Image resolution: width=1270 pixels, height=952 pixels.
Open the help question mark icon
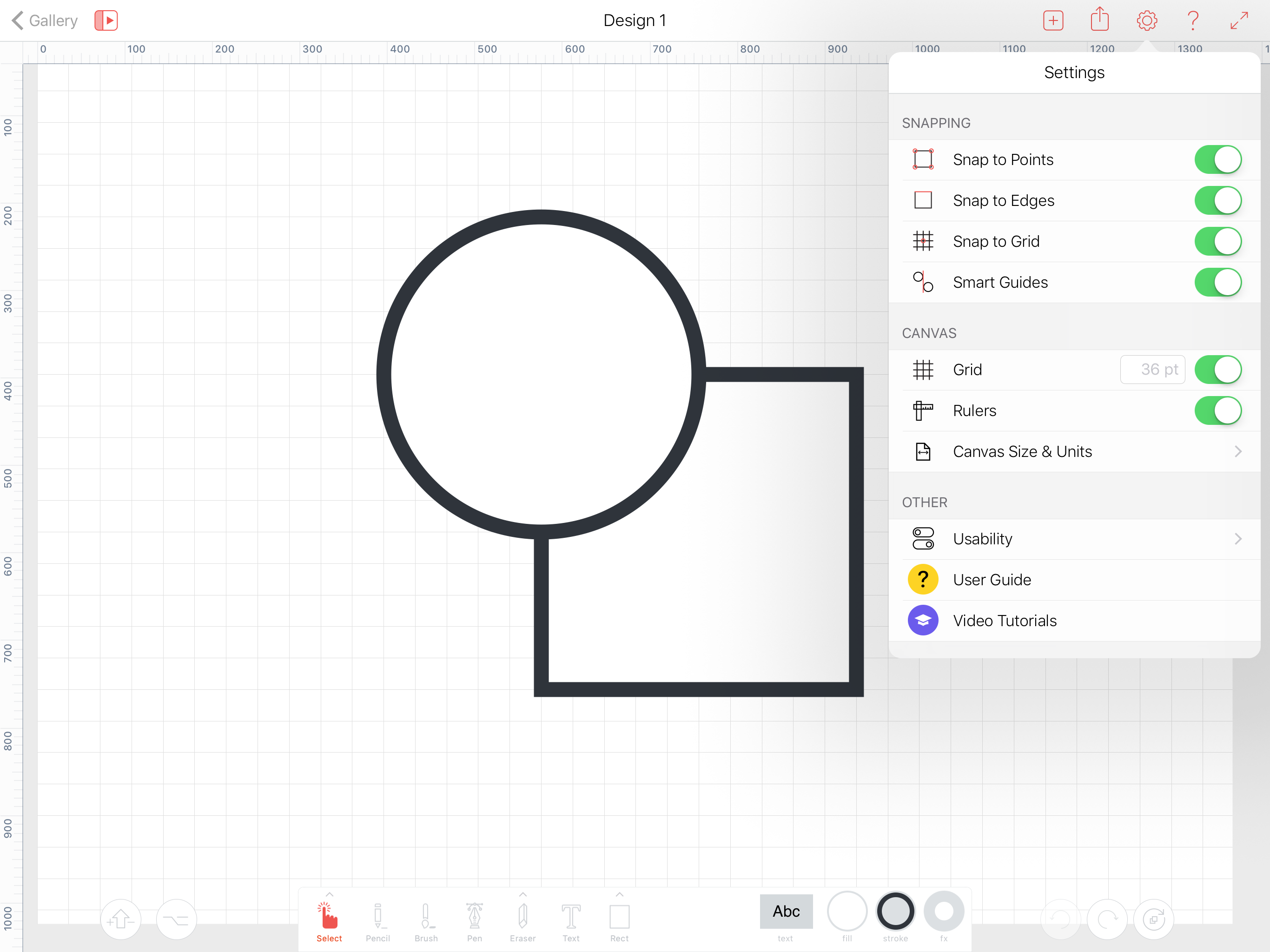pyautogui.click(x=1193, y=20)
